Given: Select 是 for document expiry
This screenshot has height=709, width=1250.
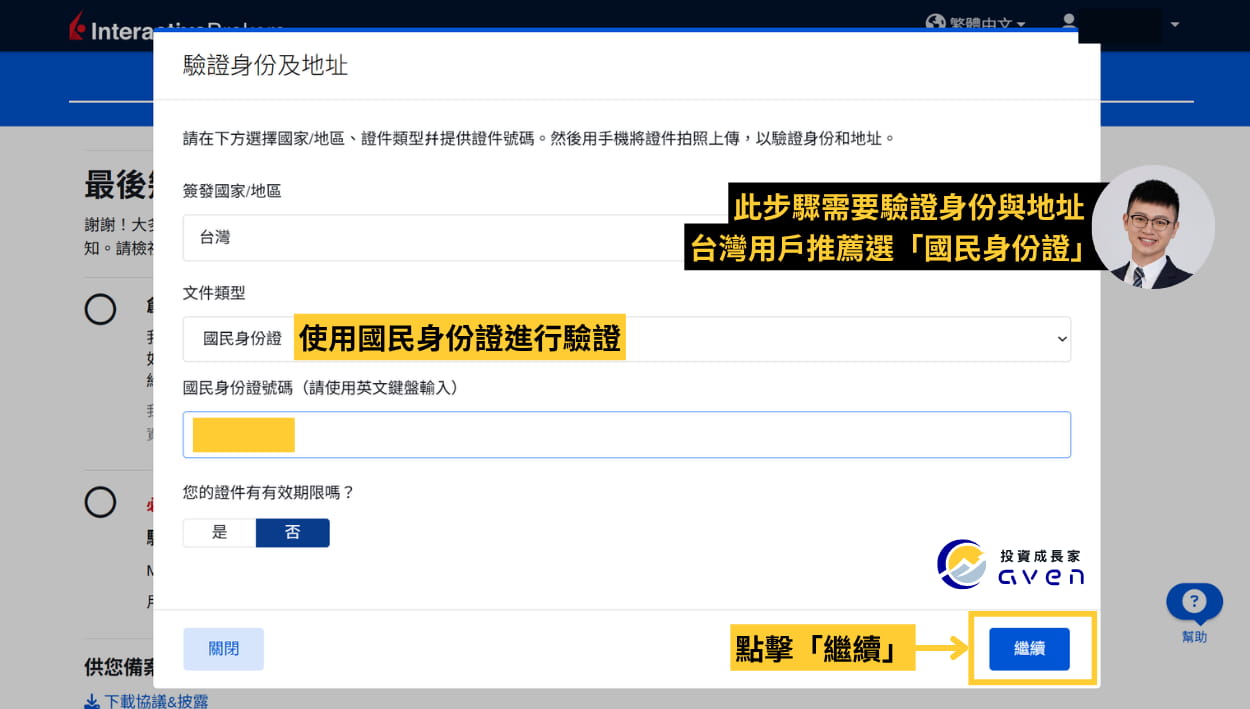Looking at the screenshot, I should (220, 533).
